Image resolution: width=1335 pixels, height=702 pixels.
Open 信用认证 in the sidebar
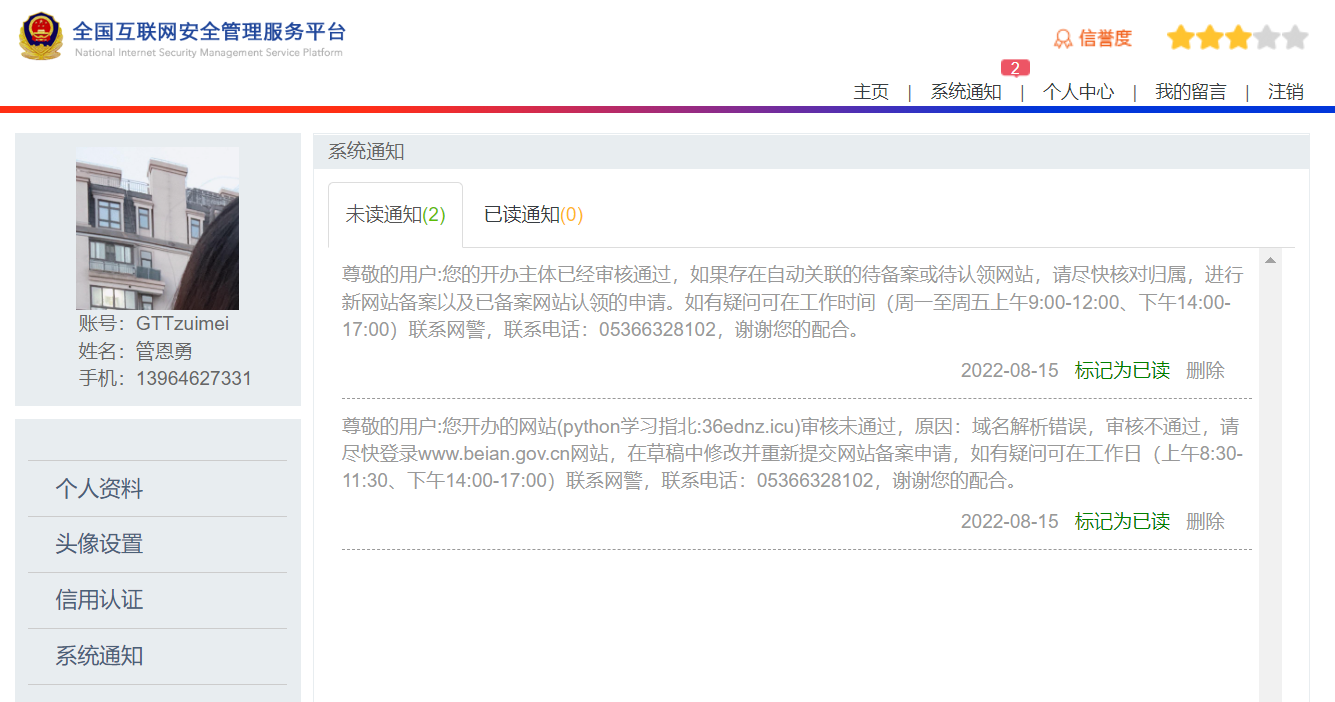click(x=99, y=600)
